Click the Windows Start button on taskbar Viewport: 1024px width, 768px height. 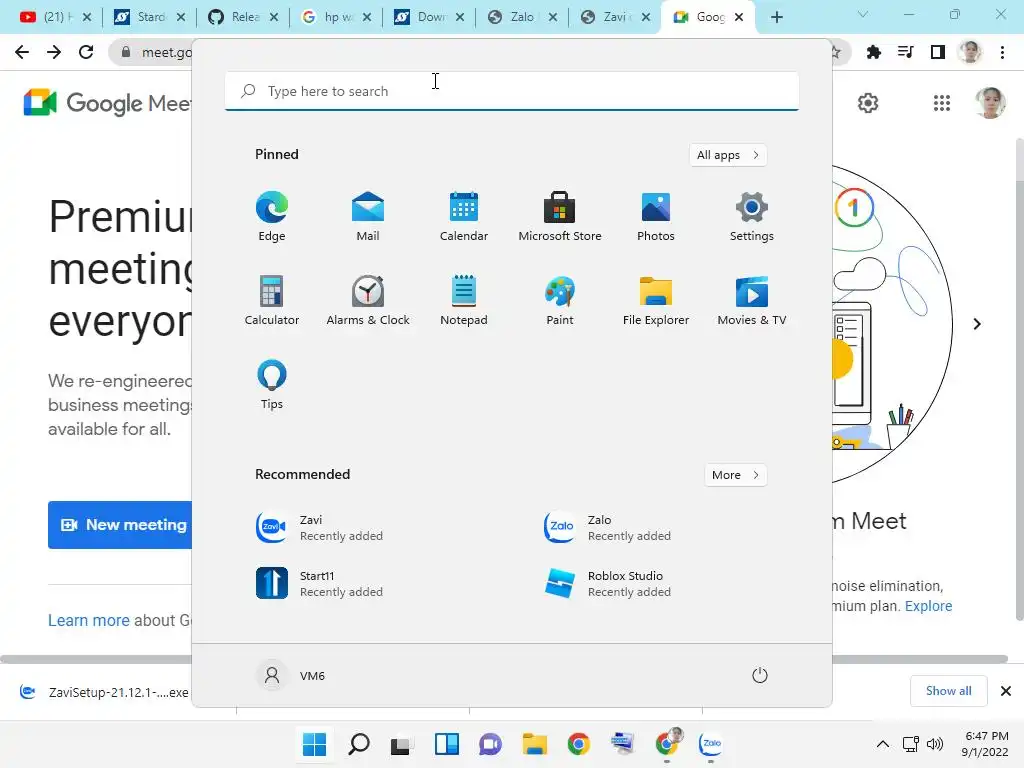coord(314,744)
